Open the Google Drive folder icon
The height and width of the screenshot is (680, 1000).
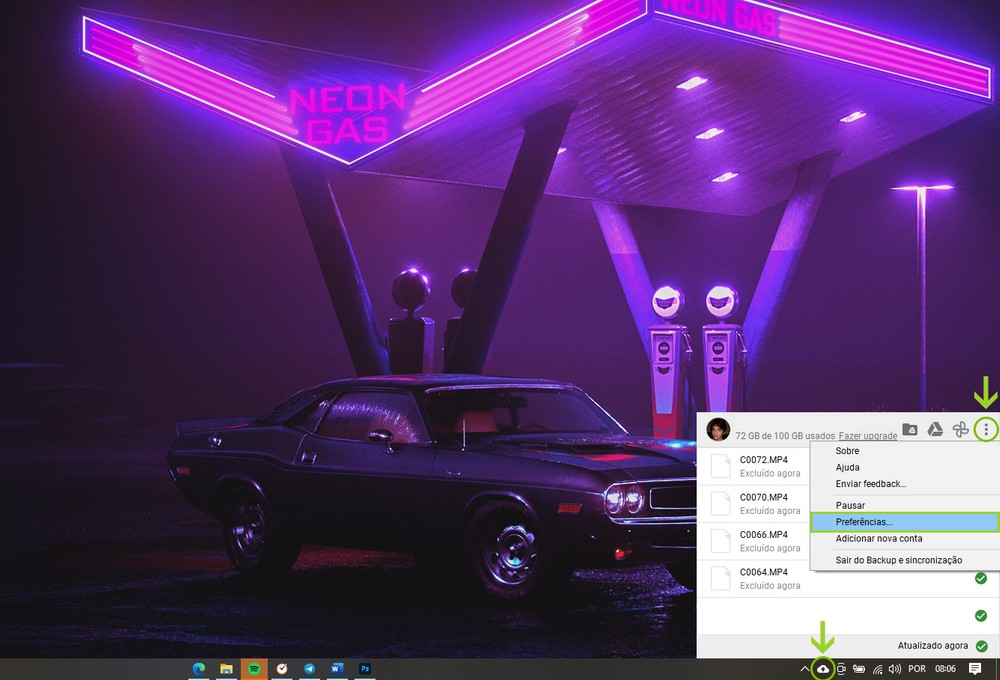point(910,430)
